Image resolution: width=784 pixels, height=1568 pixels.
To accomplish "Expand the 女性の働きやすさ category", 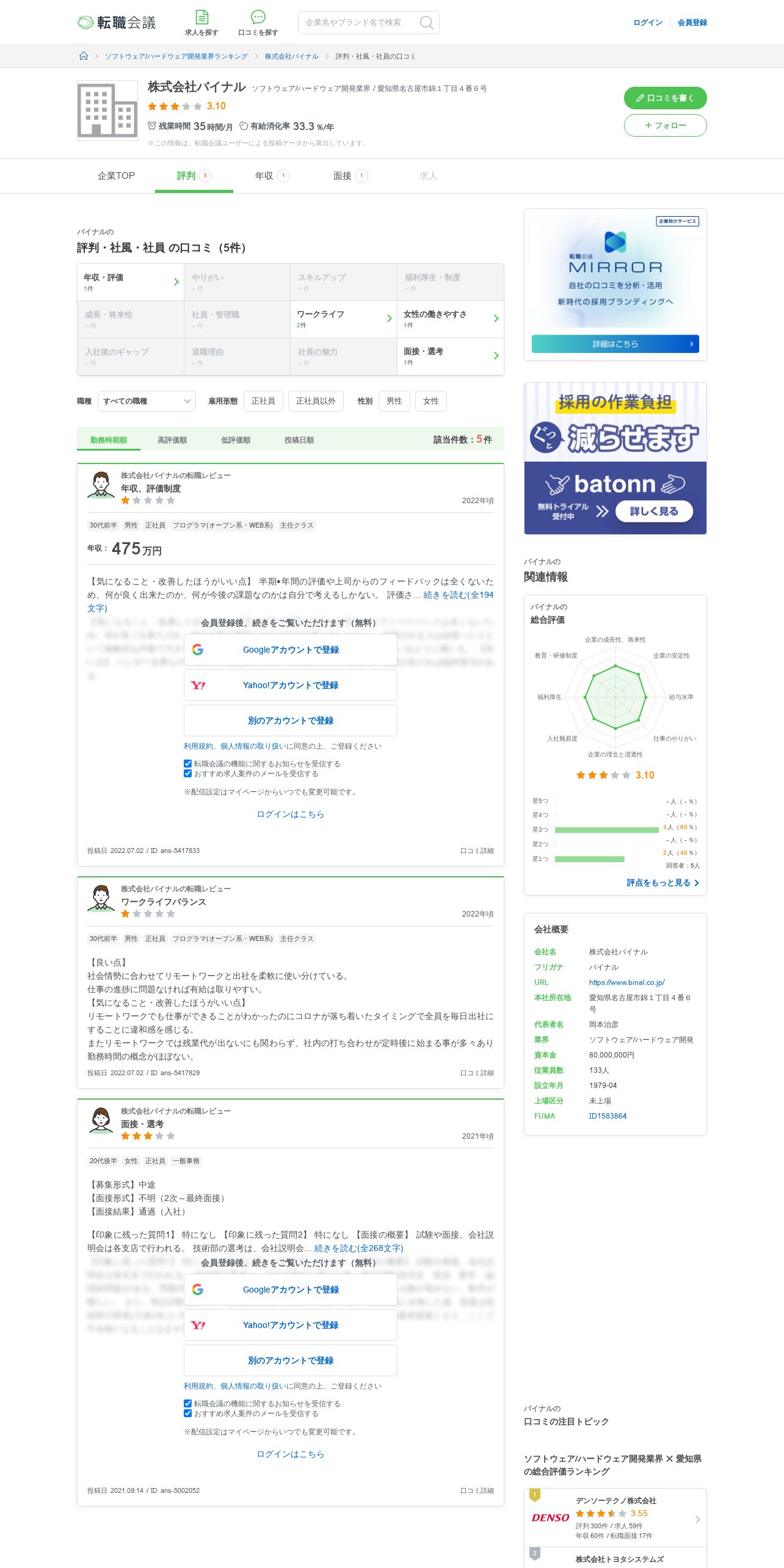I will coord(451,319).
